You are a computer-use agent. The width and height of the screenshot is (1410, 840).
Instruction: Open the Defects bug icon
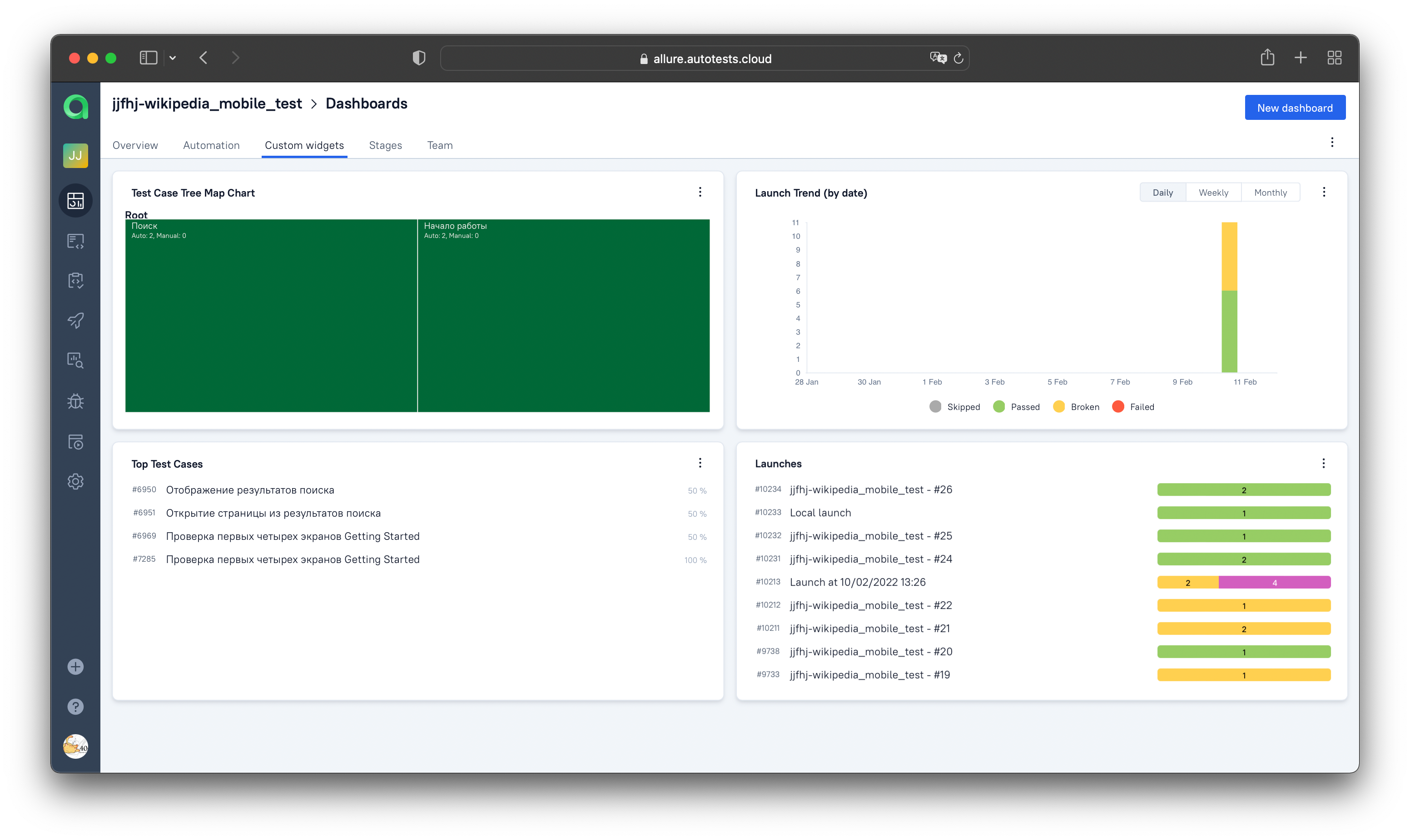point(75,401)
